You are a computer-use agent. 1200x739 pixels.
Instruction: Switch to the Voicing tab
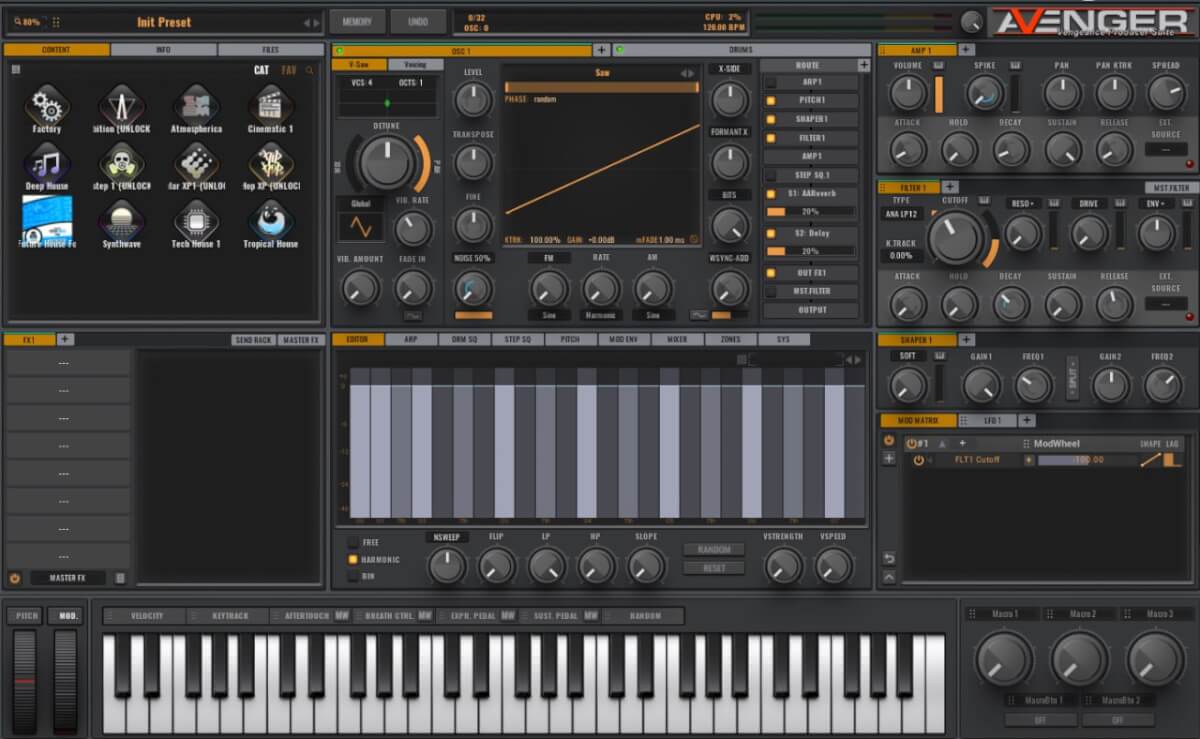(414, 64)
